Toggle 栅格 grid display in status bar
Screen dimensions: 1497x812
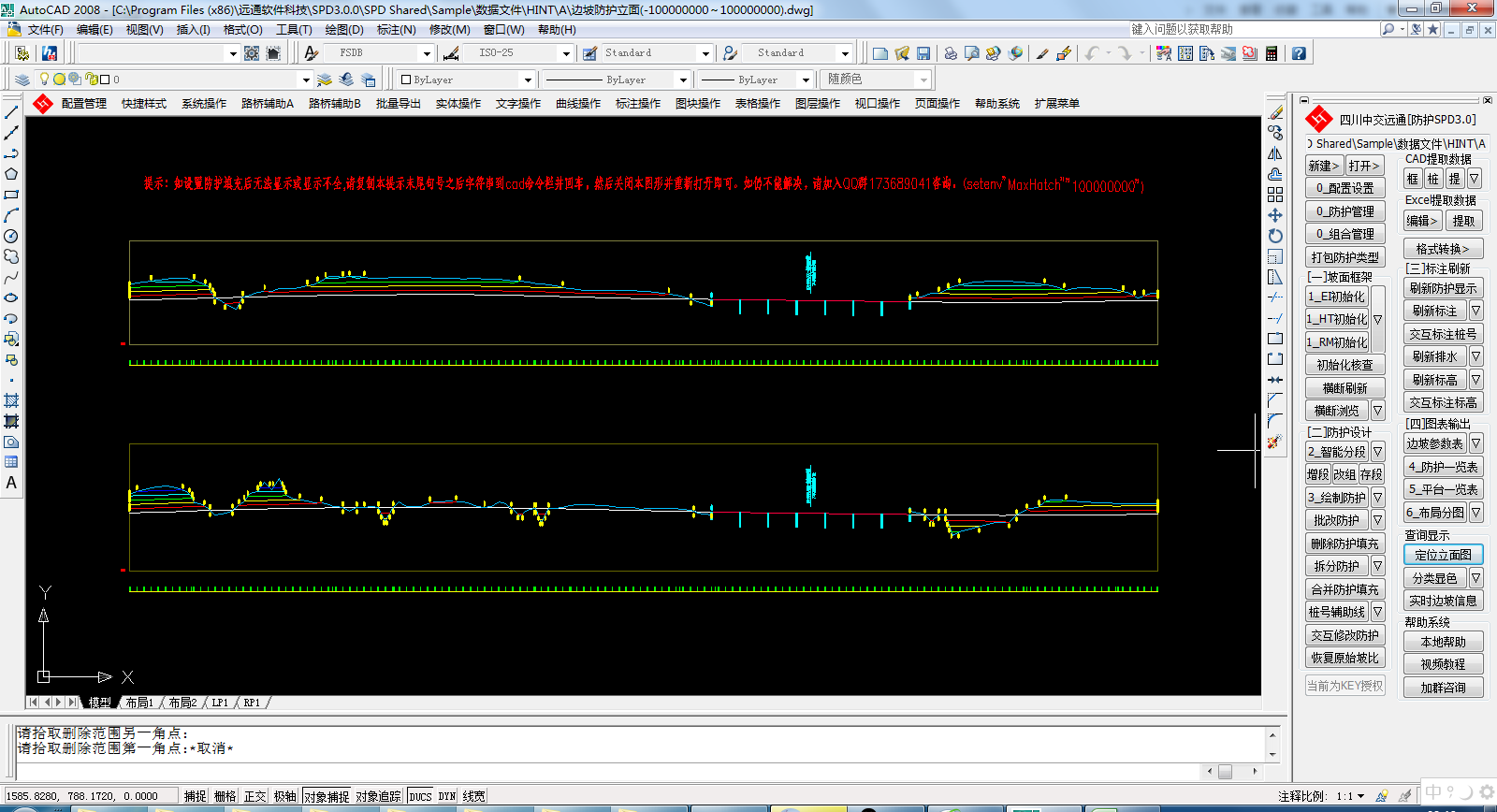(x=225, y=796)
